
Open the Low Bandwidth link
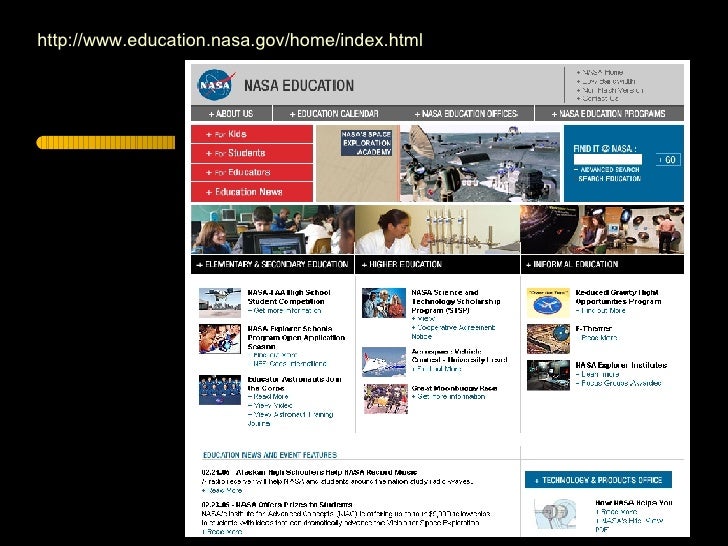(605, 81)
